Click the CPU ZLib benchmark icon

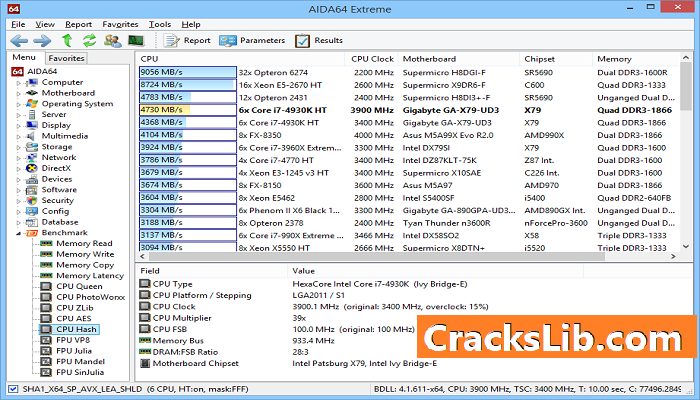[46, 308]
